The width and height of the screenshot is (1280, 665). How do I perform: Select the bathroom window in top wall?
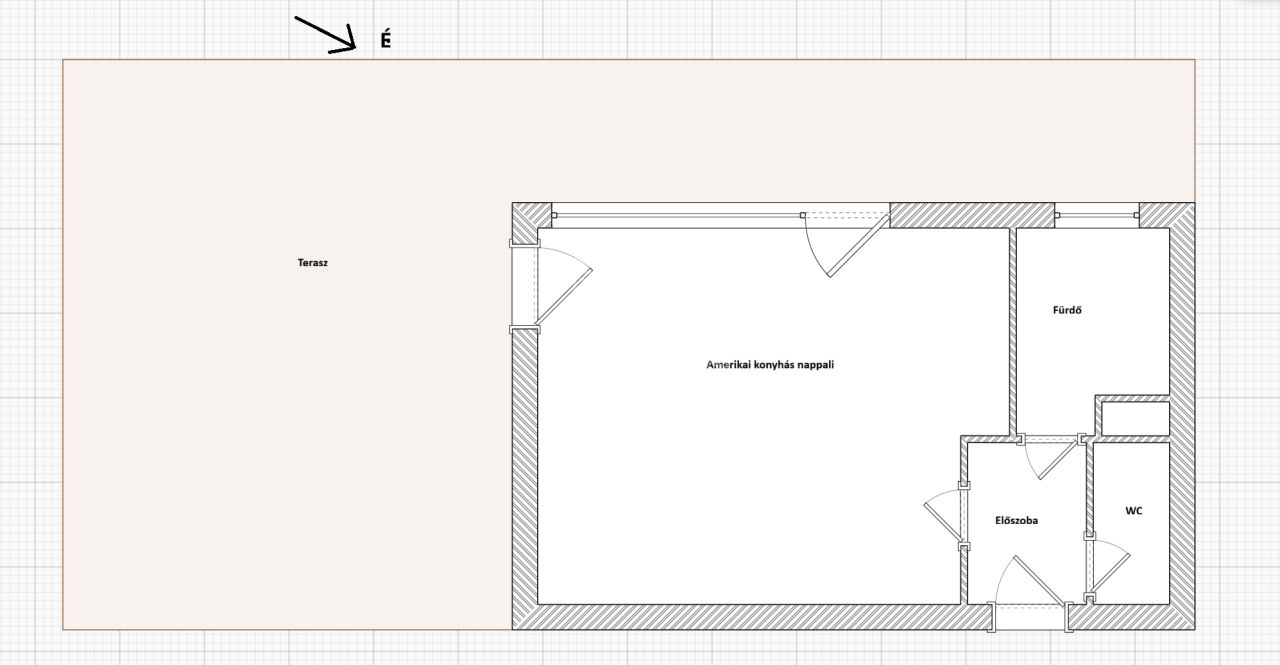tap(1097, 215)
